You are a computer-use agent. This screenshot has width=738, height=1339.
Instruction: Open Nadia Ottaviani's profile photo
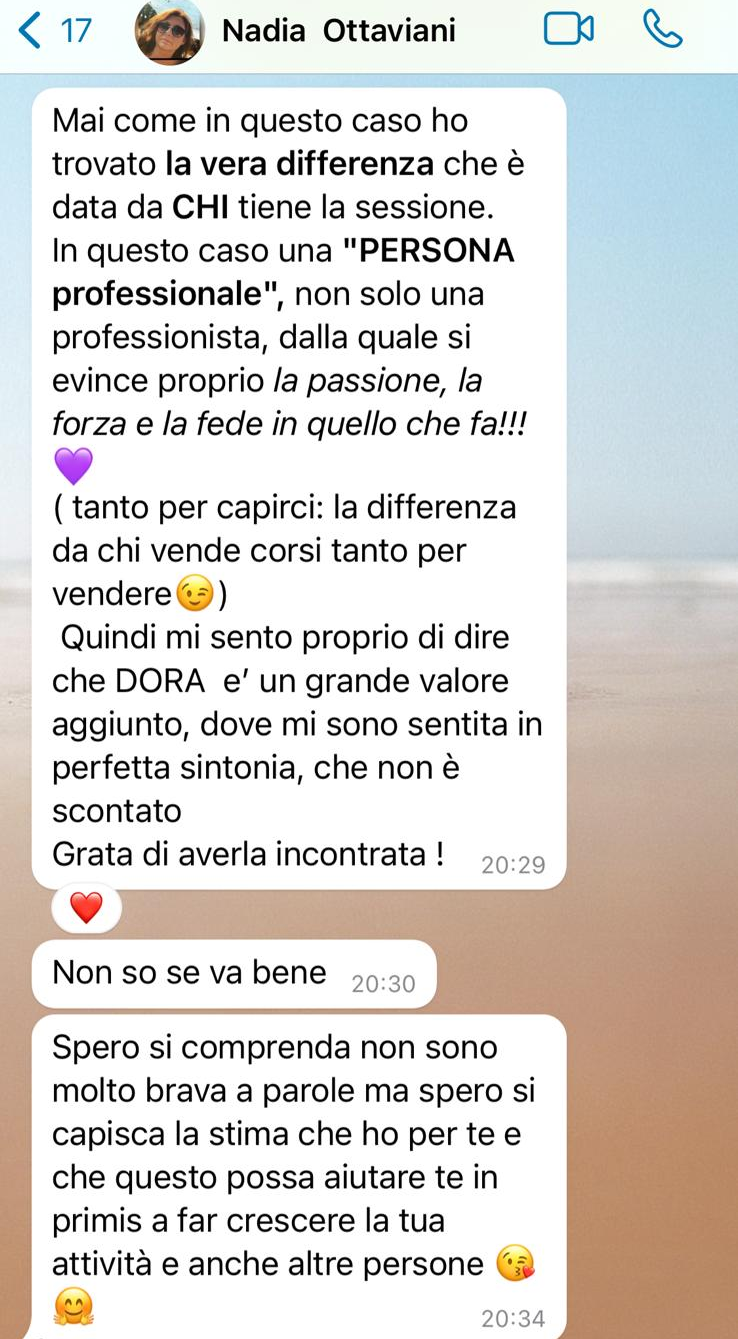pyautogui.click(x=169, y=31)
